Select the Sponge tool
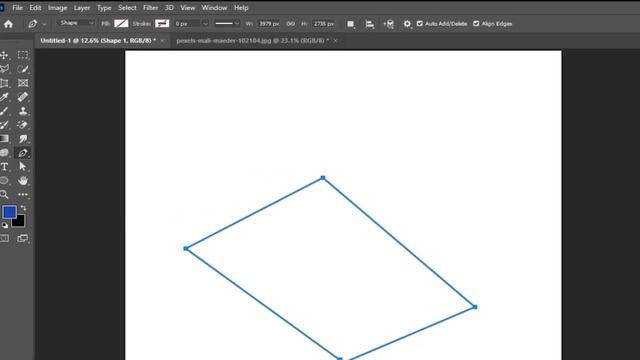640x360 pixels. pyautogui.click(x=4, y=153)
